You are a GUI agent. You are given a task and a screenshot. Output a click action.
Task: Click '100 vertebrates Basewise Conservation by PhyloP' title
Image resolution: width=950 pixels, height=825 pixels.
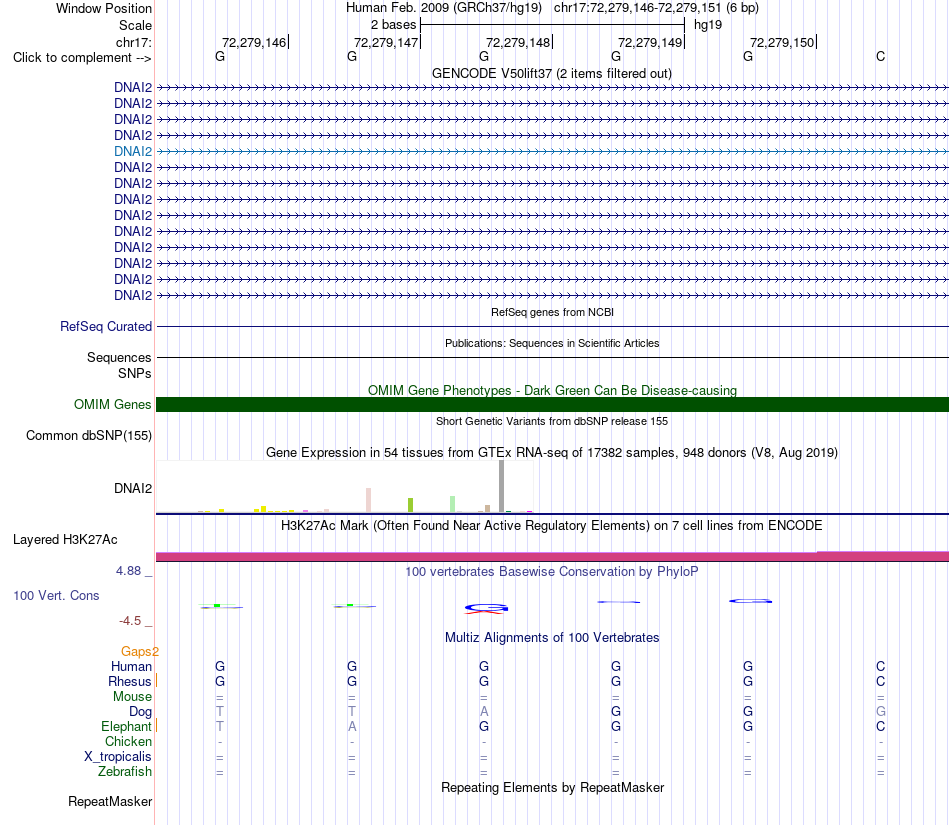pos(552,572)
